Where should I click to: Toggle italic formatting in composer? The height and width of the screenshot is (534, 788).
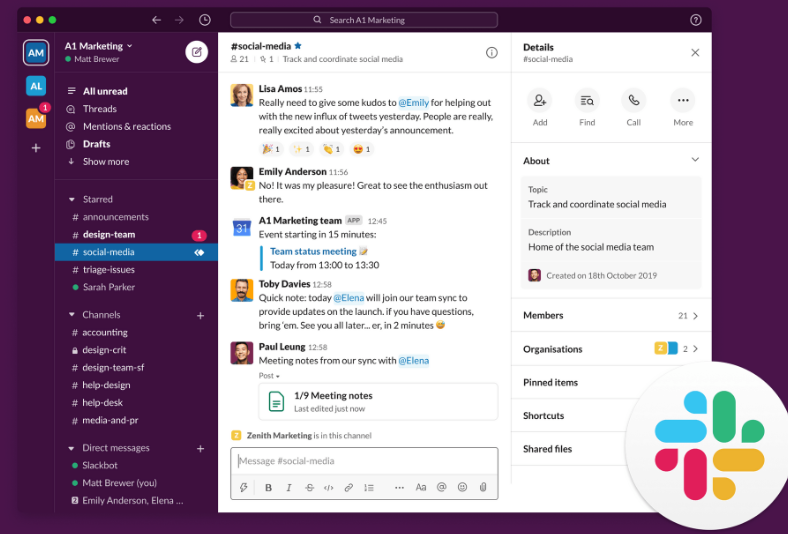click(289, 487)
